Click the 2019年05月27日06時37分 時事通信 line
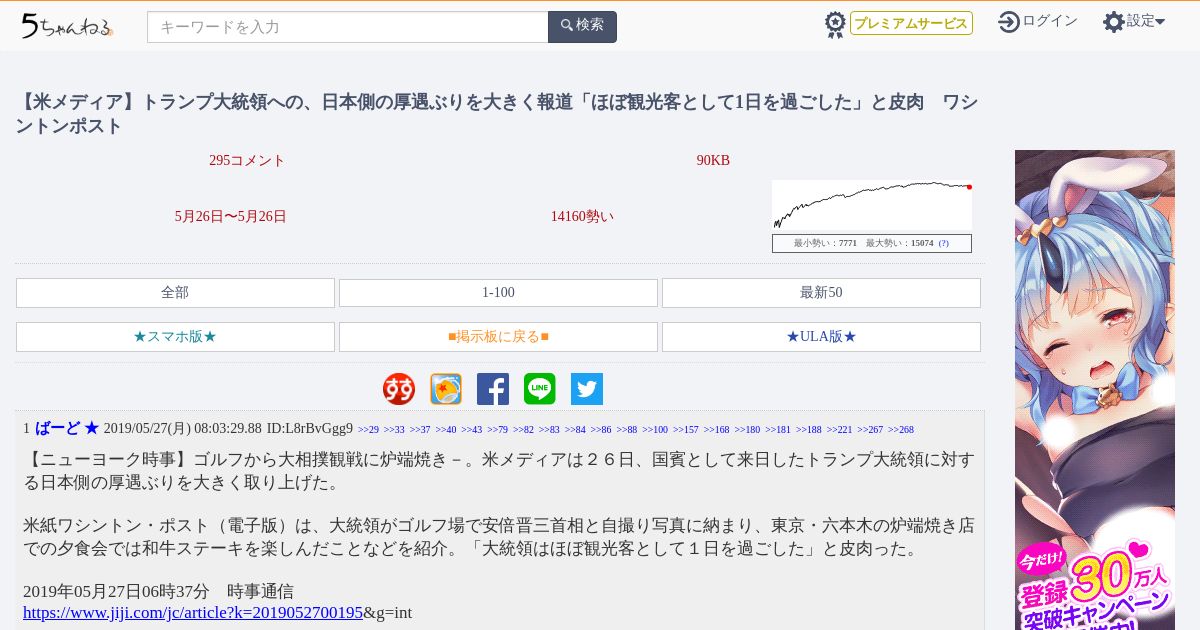The width and height of the screenshot is (1200, 630). (158, 591)
